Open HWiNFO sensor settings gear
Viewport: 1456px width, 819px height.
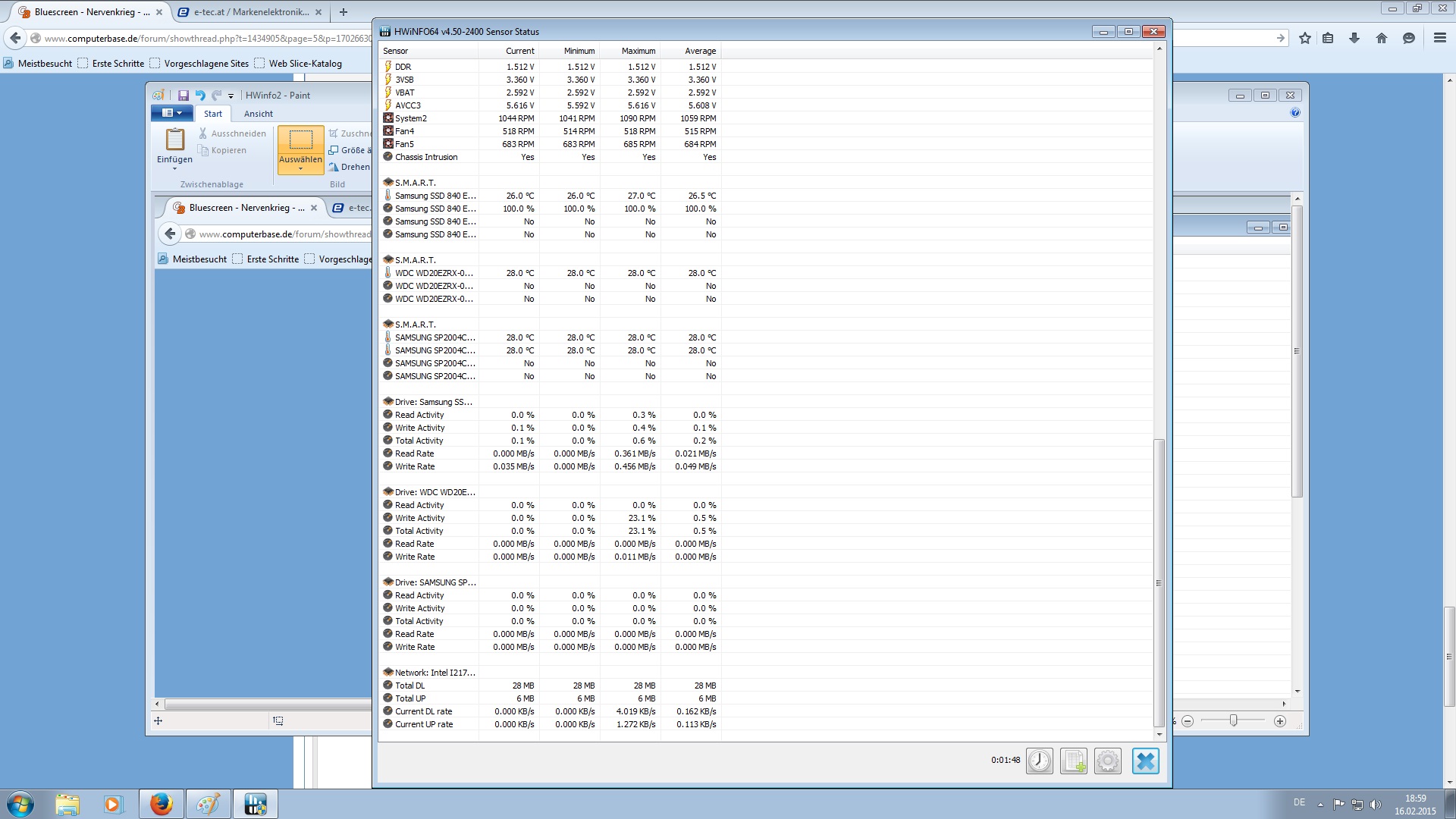click(1107, 761)
